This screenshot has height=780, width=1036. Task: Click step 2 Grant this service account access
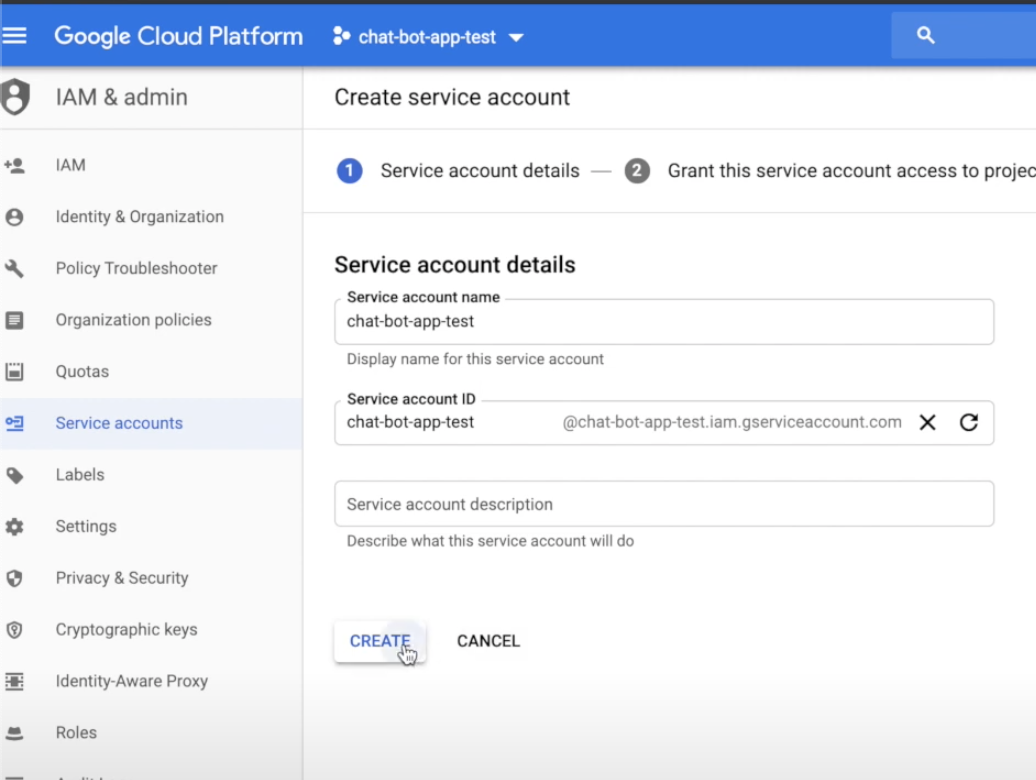pos(830,171)
